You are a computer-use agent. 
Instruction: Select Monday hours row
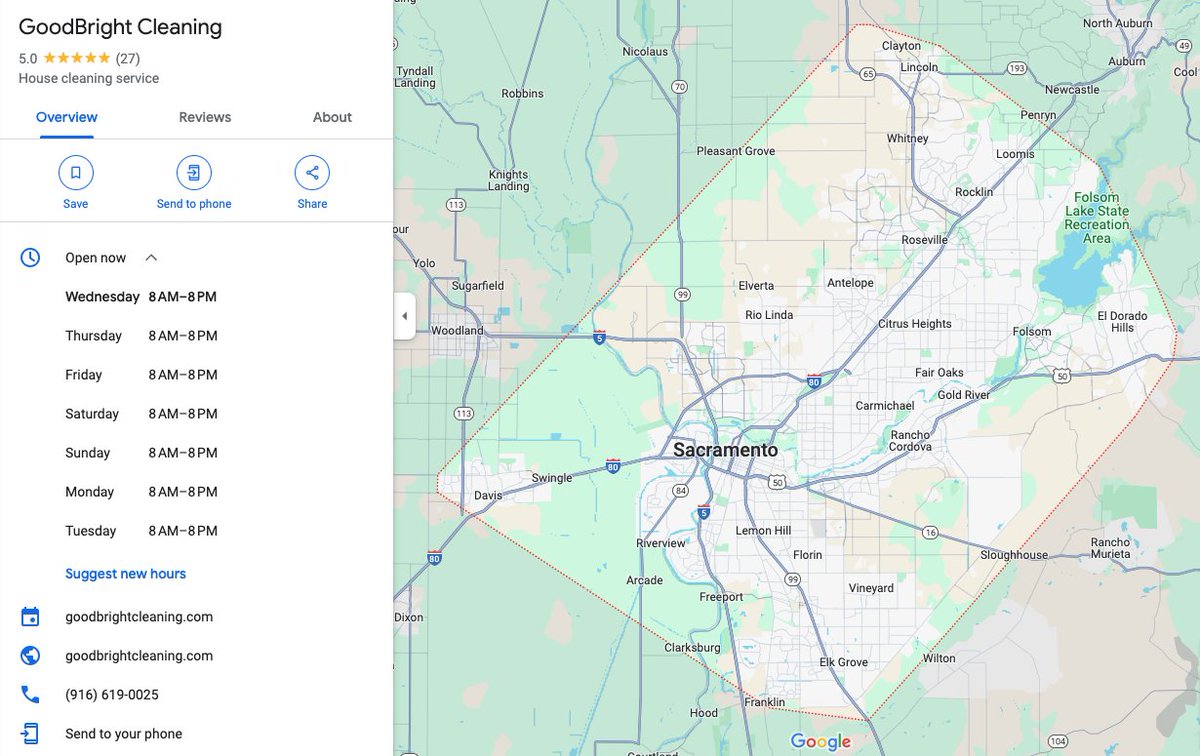[141, 492]
